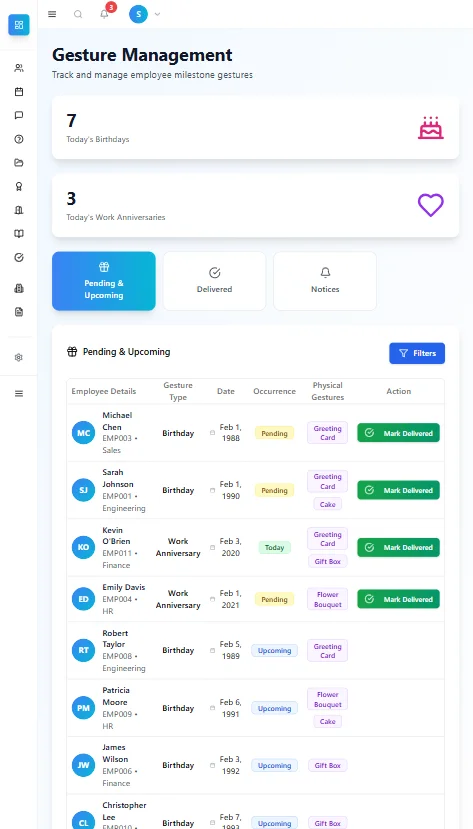Click the Cake tag in Sarah Johnson's row
The width and height of the screenshot is (473, 829).
click(x=328, y=504)
